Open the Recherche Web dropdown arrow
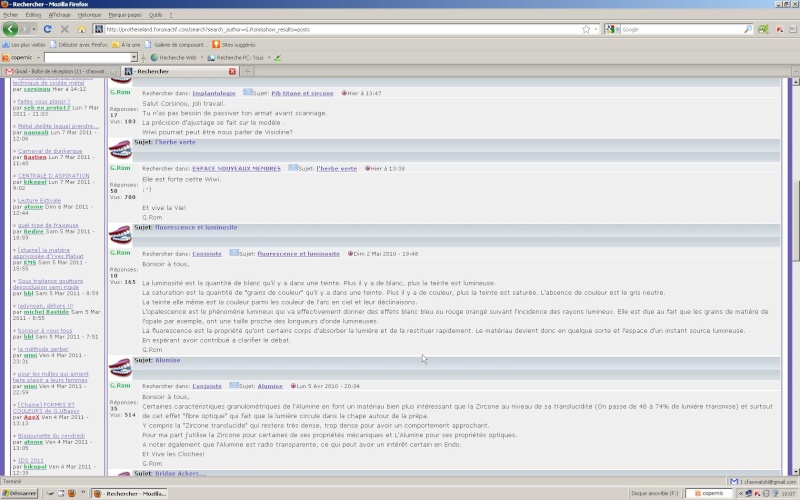Screen dimensions: 800x500 coord(202,58)
